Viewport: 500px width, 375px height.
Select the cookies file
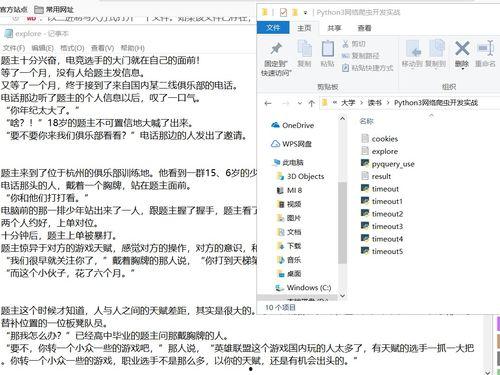tap(380, 139)
